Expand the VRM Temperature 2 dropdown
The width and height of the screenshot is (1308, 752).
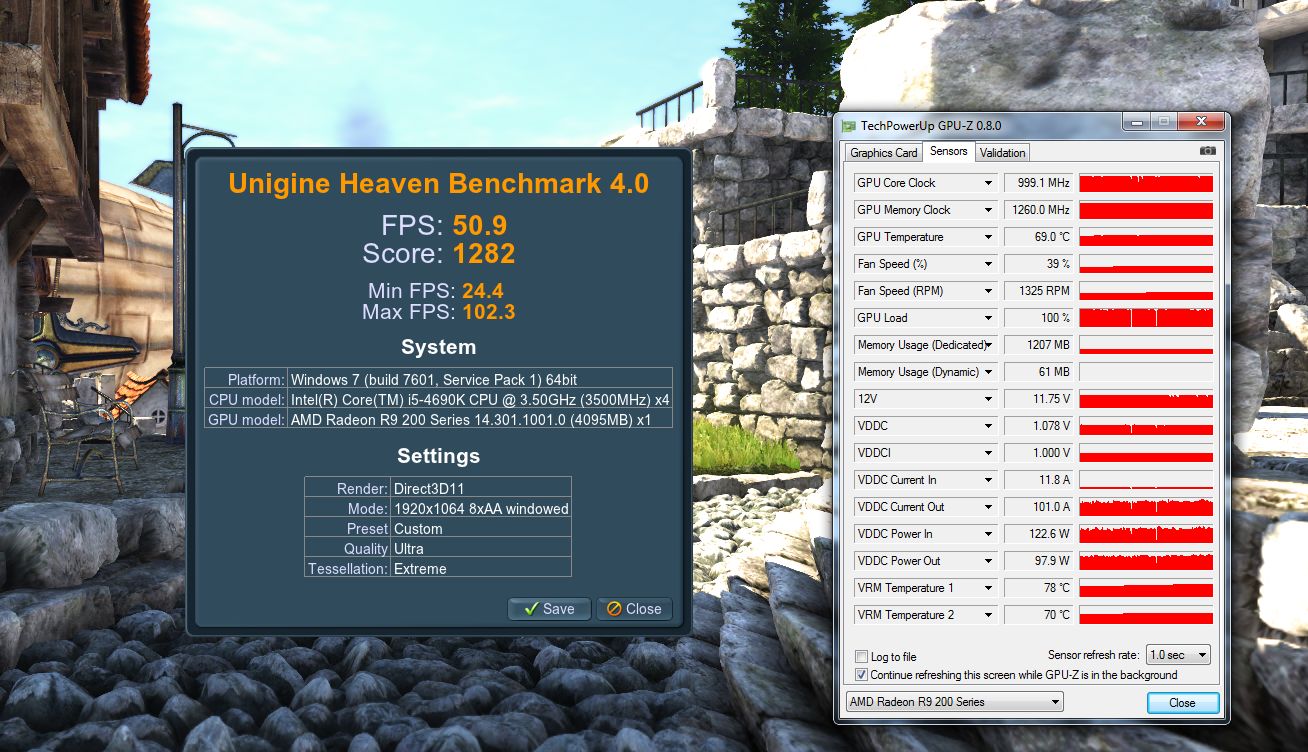[x=989, y=615]
